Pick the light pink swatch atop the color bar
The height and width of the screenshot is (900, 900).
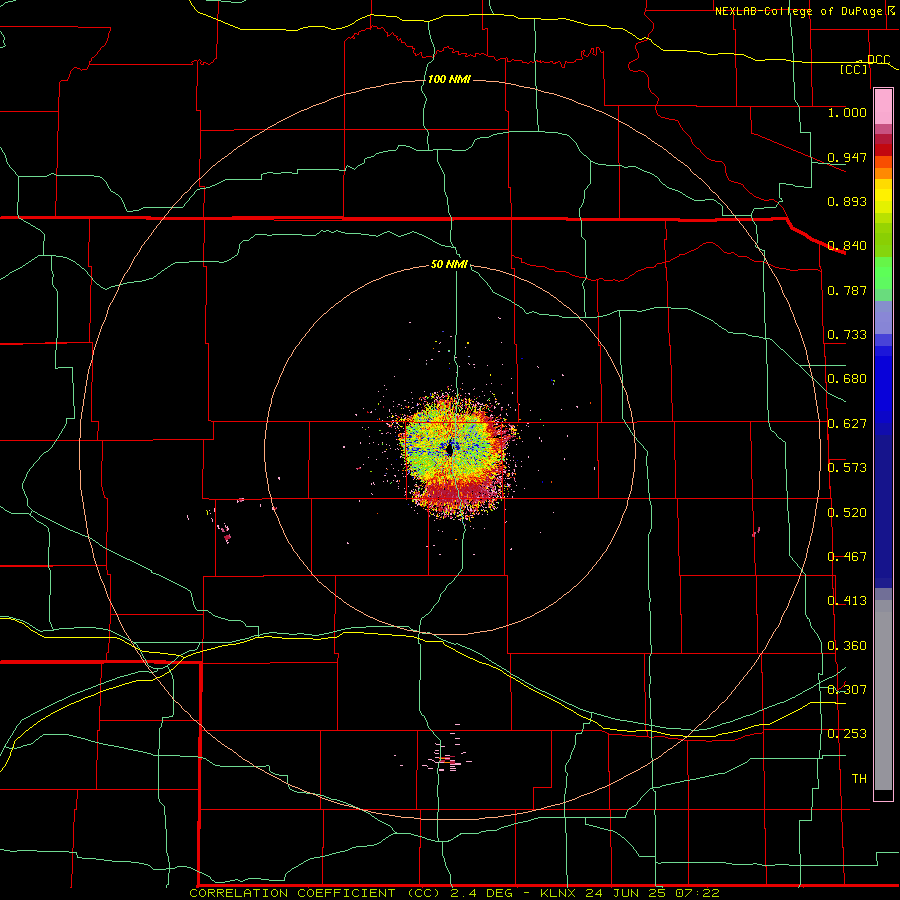click(x=883, y=107)
